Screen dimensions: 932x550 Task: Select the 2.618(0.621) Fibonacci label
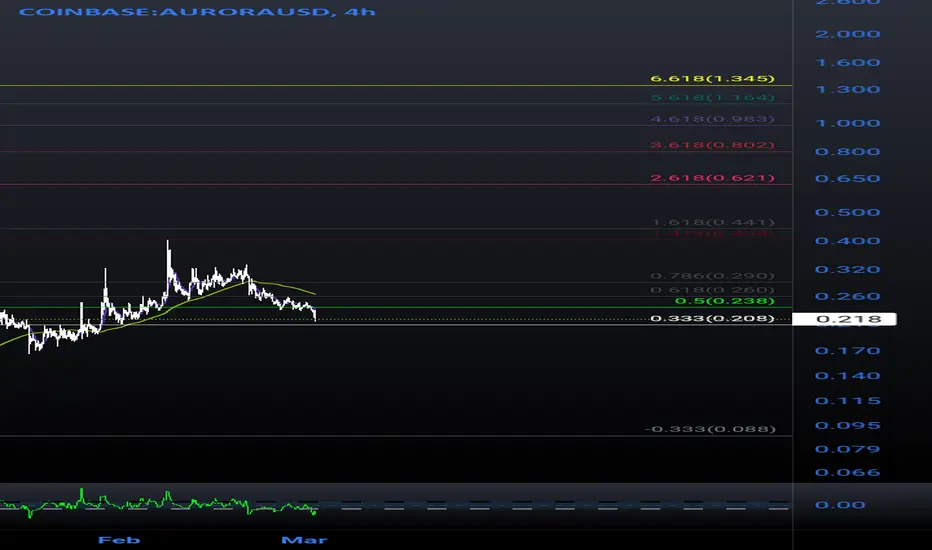point(712,178)
